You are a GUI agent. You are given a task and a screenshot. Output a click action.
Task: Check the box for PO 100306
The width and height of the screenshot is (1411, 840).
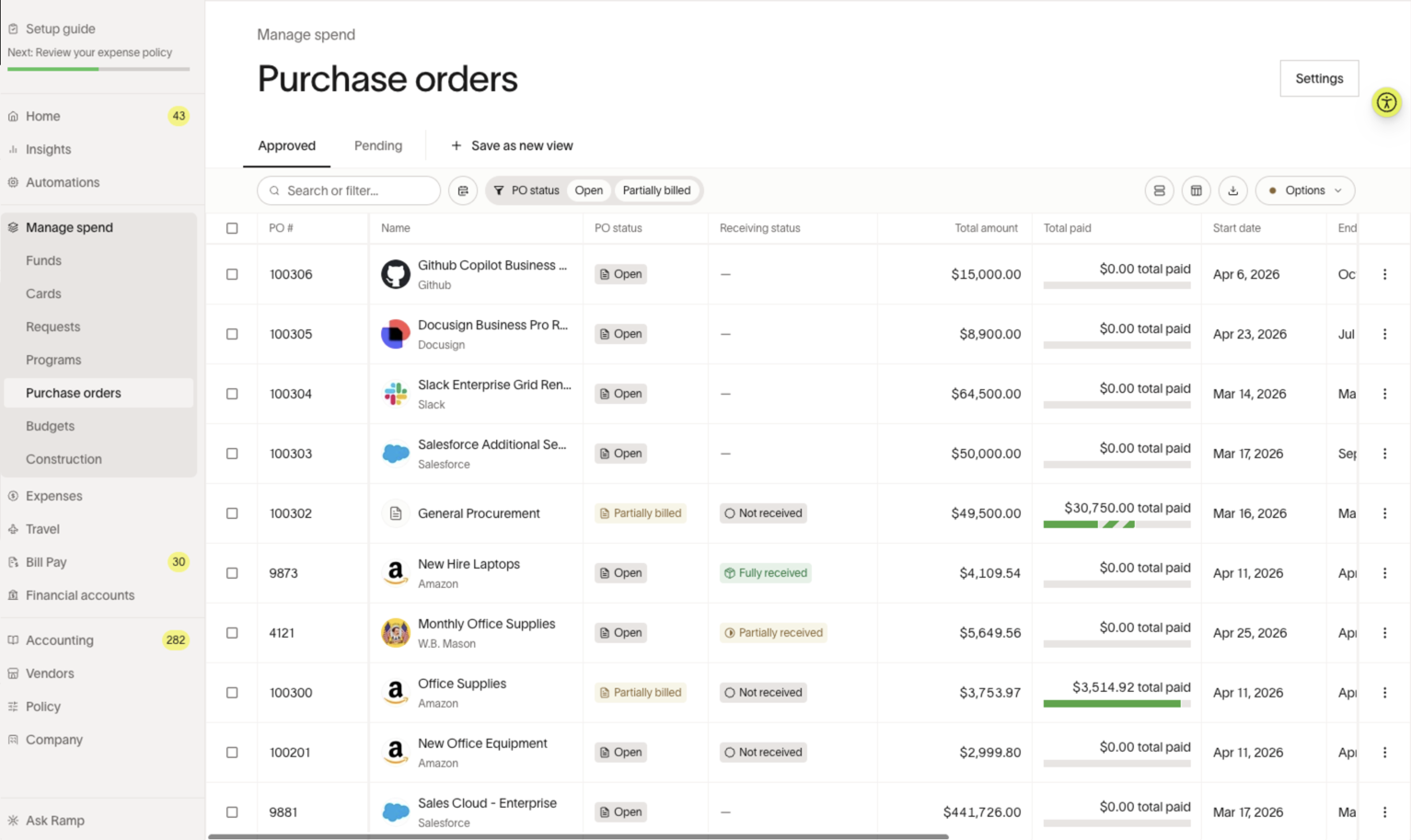coord(232,274)
